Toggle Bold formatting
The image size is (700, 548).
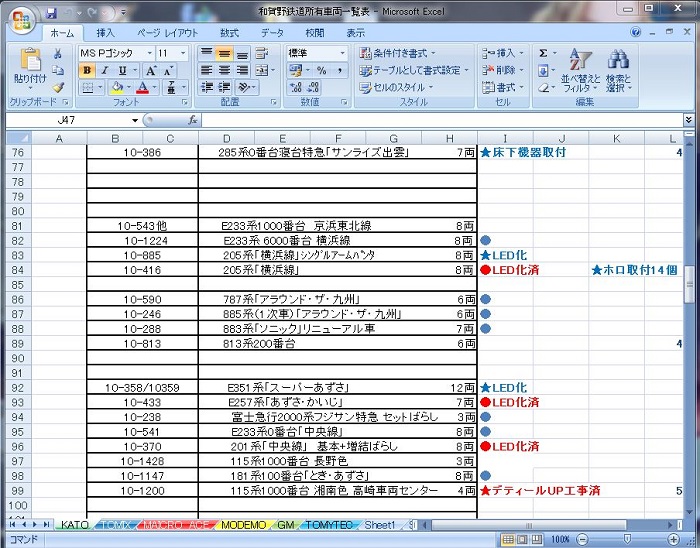[87, 71]
